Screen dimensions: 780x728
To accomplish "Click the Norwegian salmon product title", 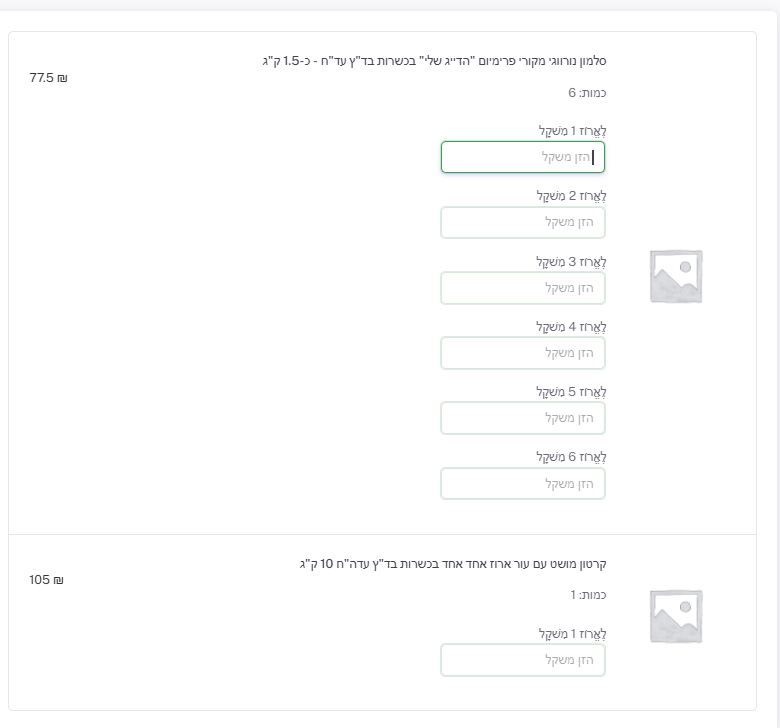I will 434,61.
